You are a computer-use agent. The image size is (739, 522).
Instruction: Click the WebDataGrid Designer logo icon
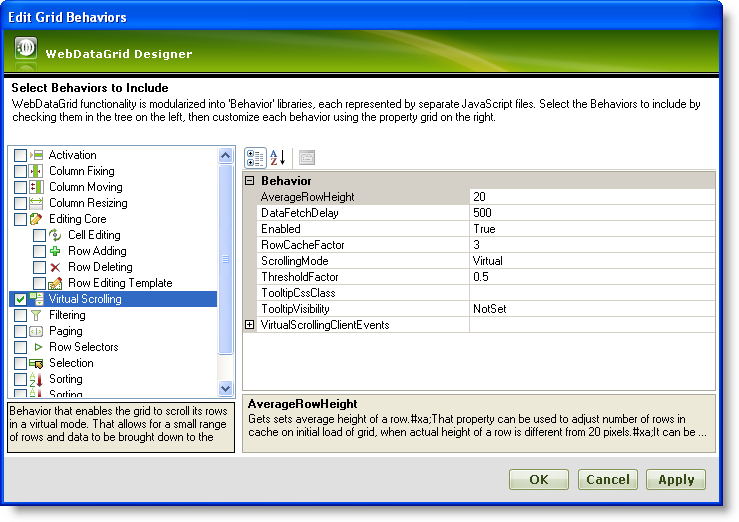pos(27,49)
